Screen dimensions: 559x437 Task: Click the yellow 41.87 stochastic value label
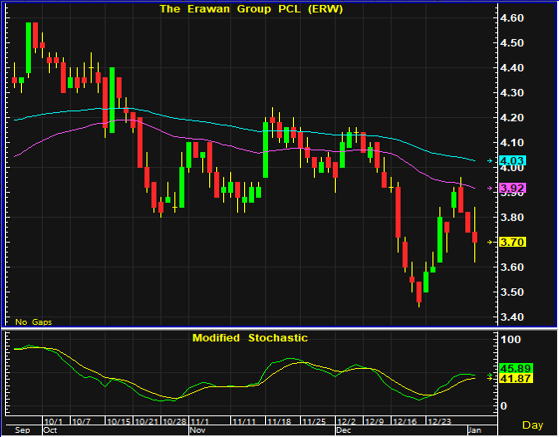(516, 379)
